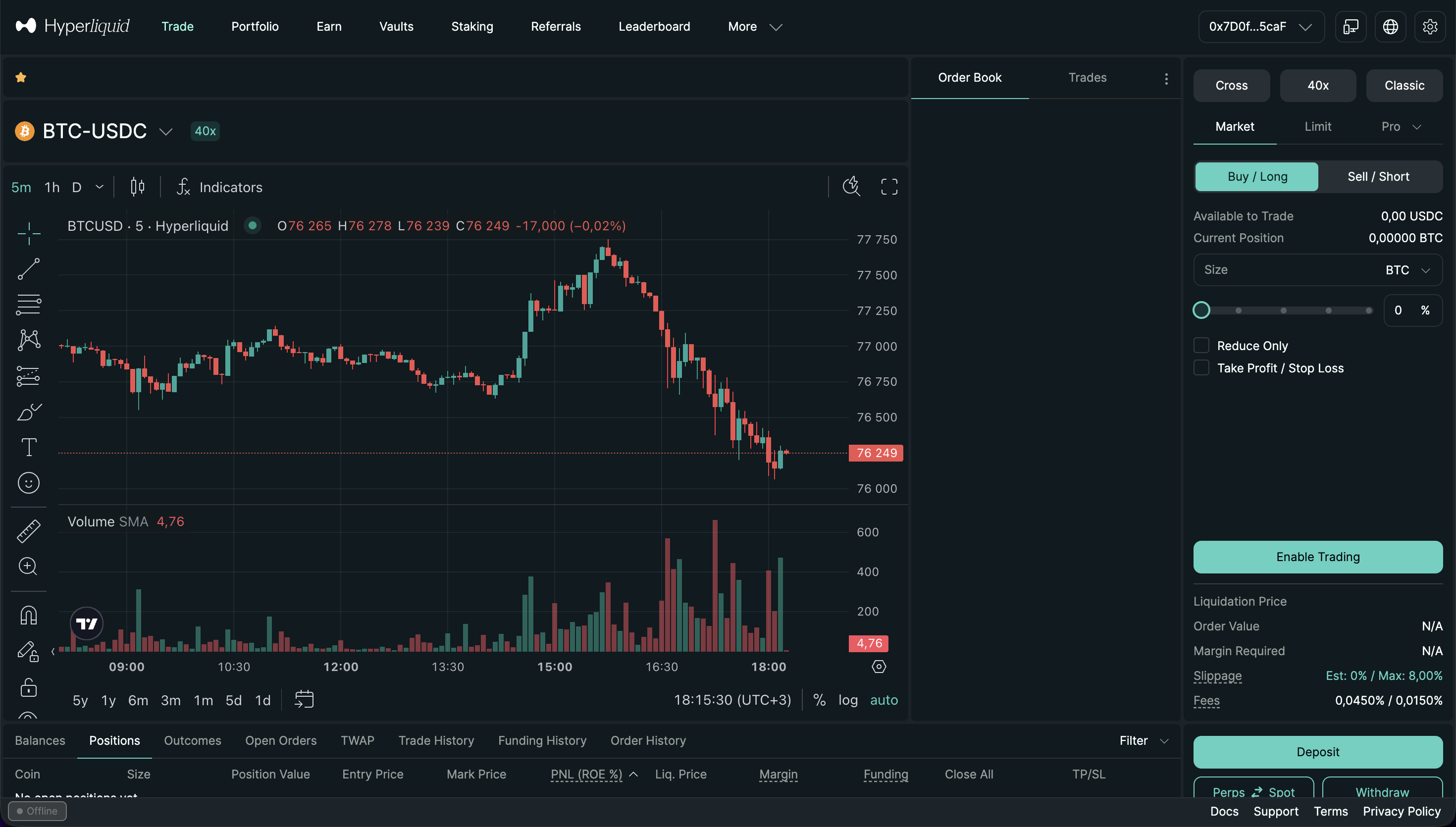
Task: Enable the Reduce Only checkbox
Action: [1201, 345]
